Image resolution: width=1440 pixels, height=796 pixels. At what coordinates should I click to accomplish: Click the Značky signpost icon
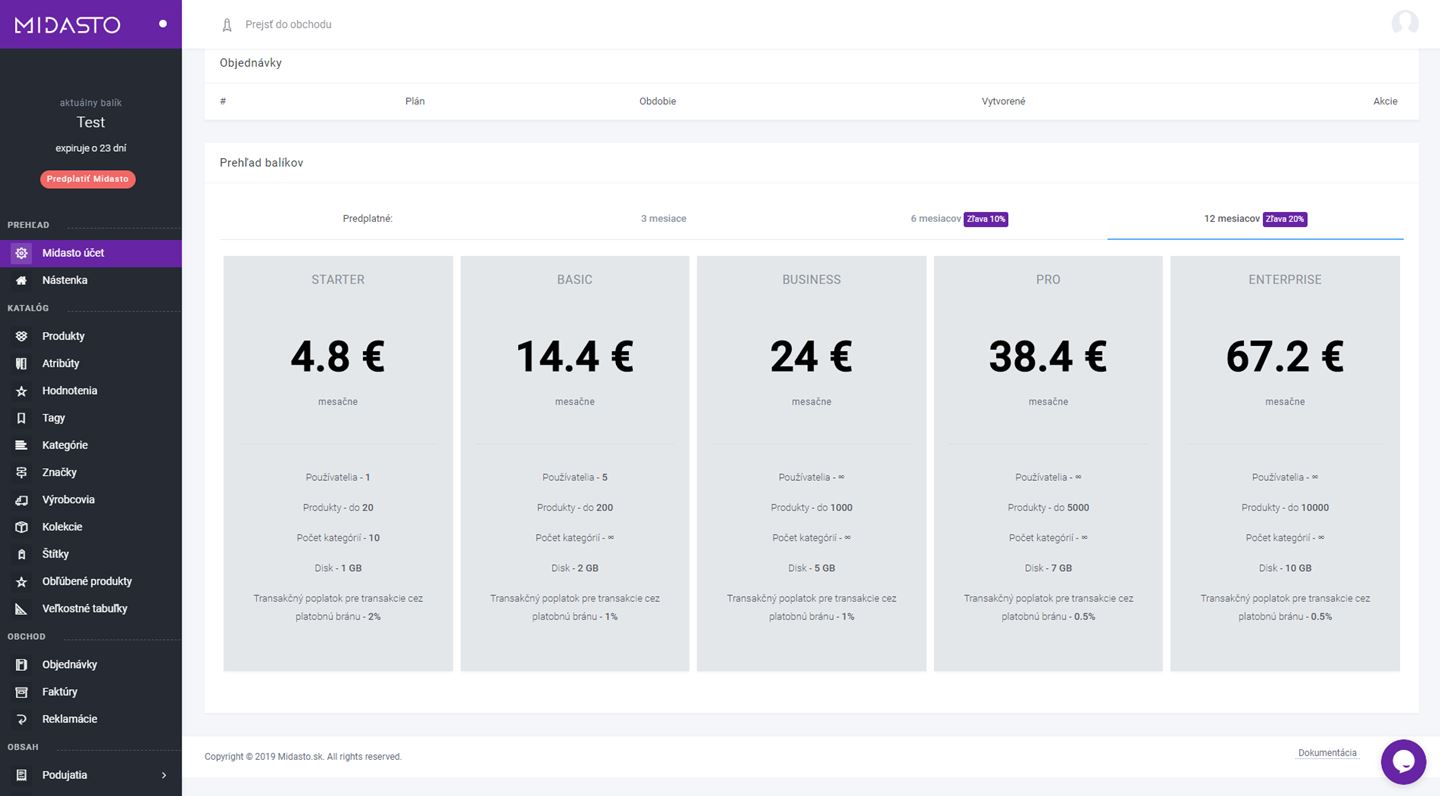click(x=21, y=472)
